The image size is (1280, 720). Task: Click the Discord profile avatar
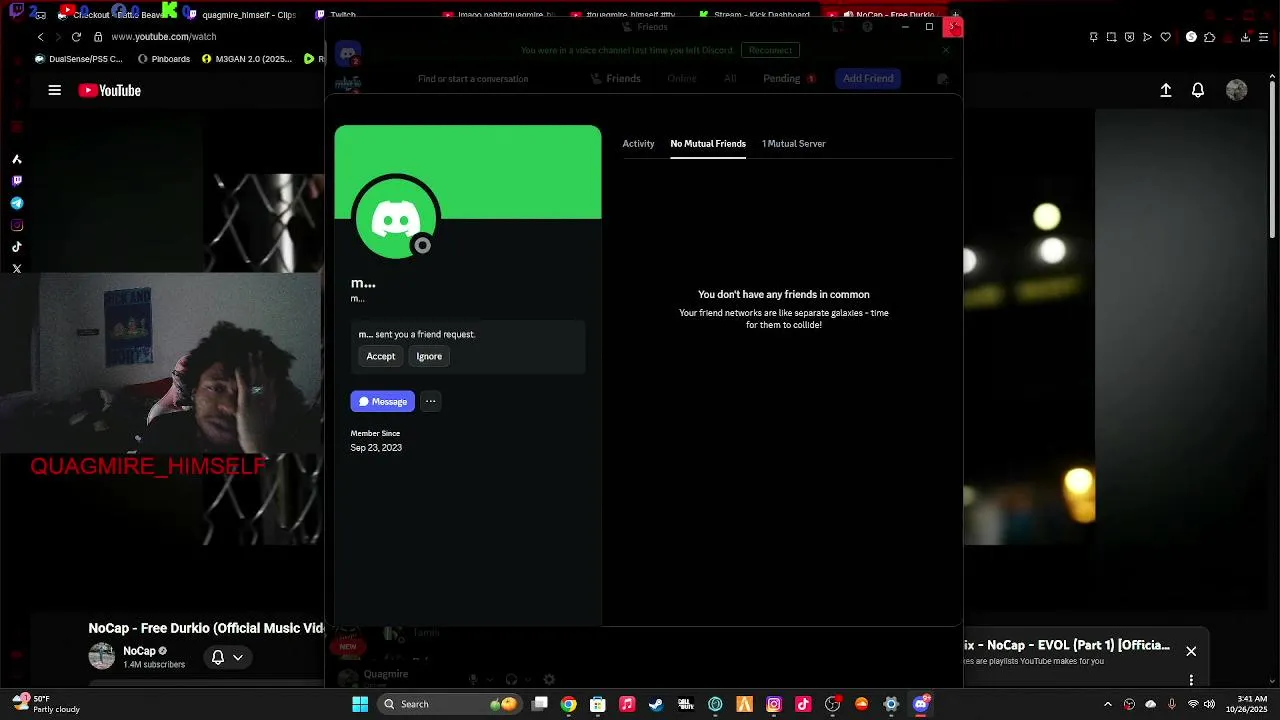(x=396, y=218)
